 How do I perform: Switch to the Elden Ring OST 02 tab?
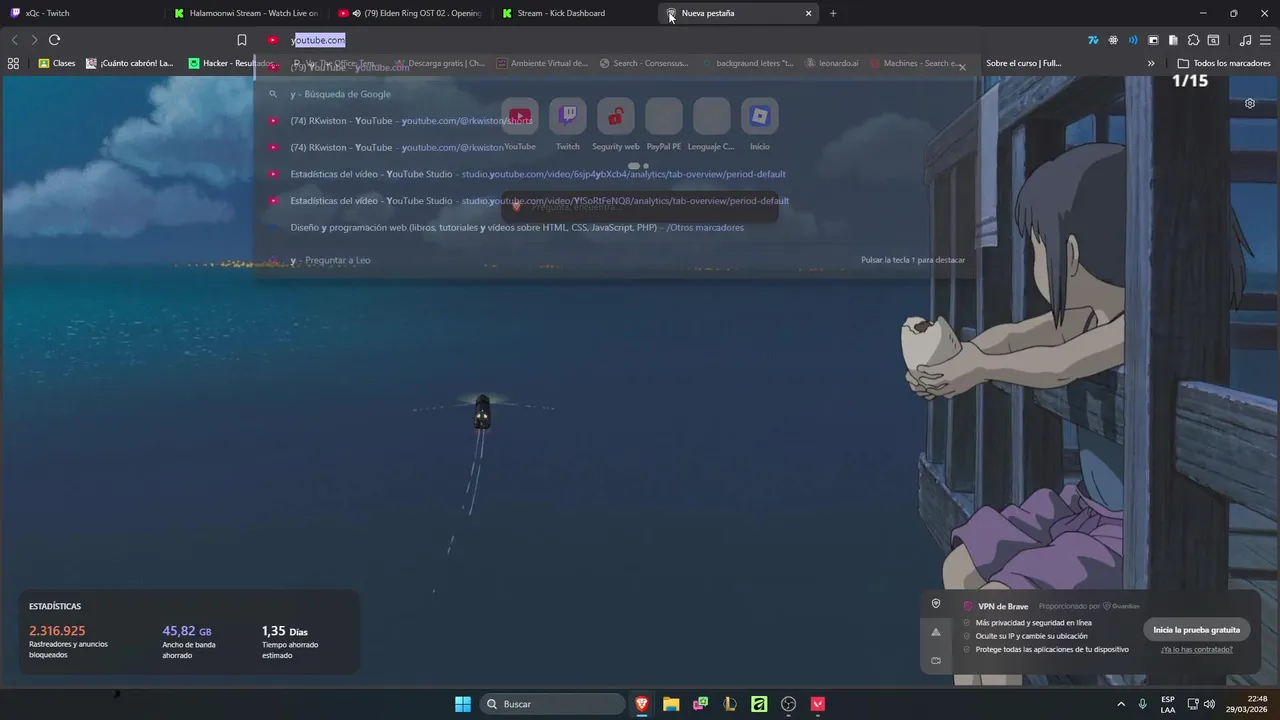[410, 13]
